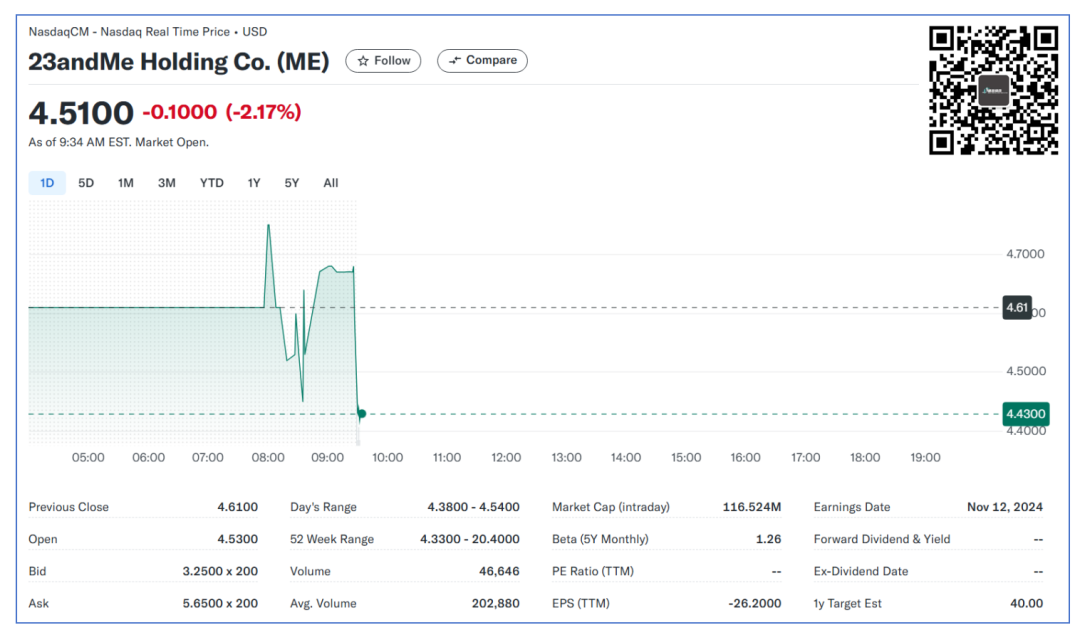The height and width of the screenshot is (635, 1080).
Task: Click the QR code image
Action: click(993, 90)
